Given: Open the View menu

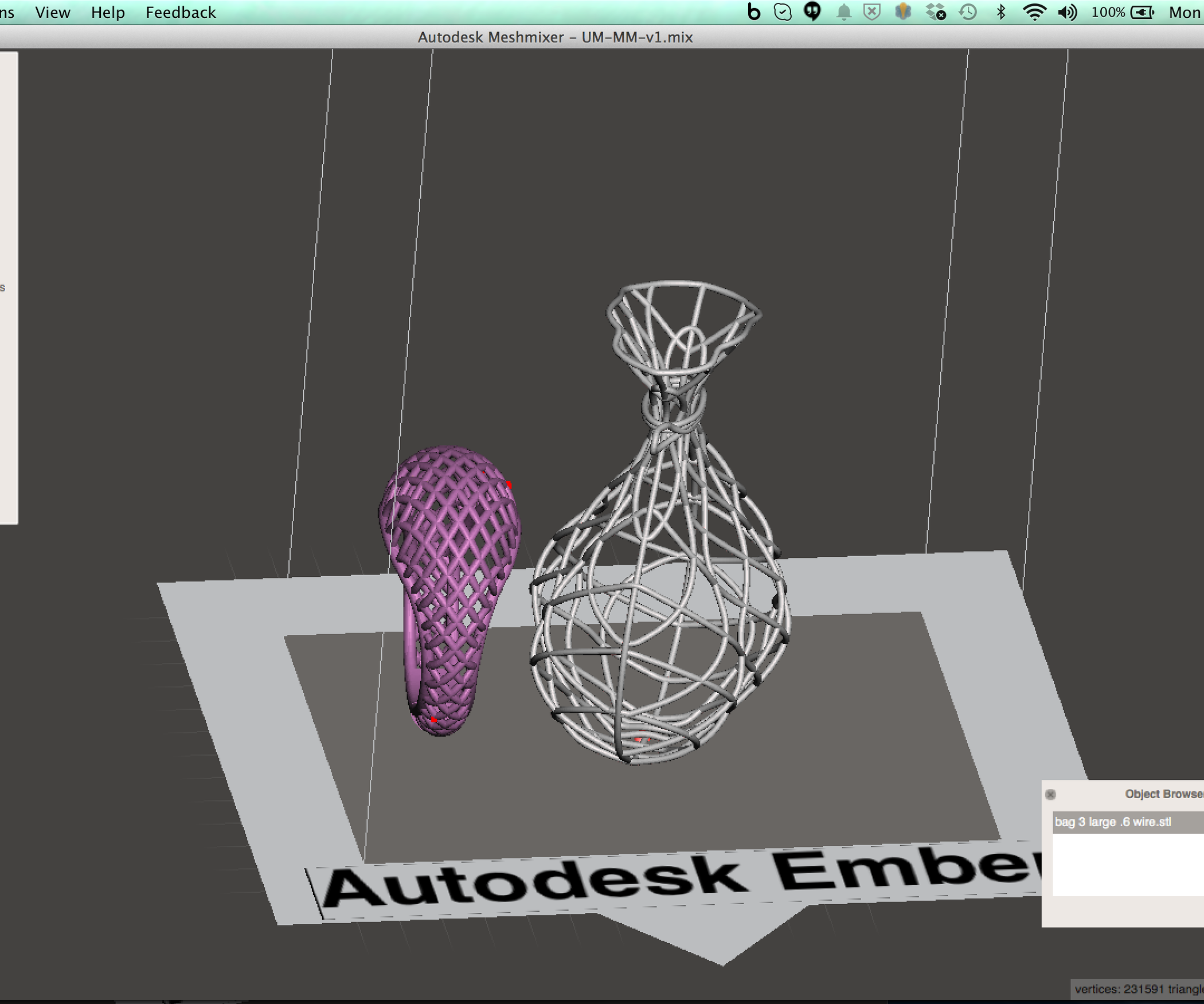Looking at the screenshot, I should (x=52, y=12).
